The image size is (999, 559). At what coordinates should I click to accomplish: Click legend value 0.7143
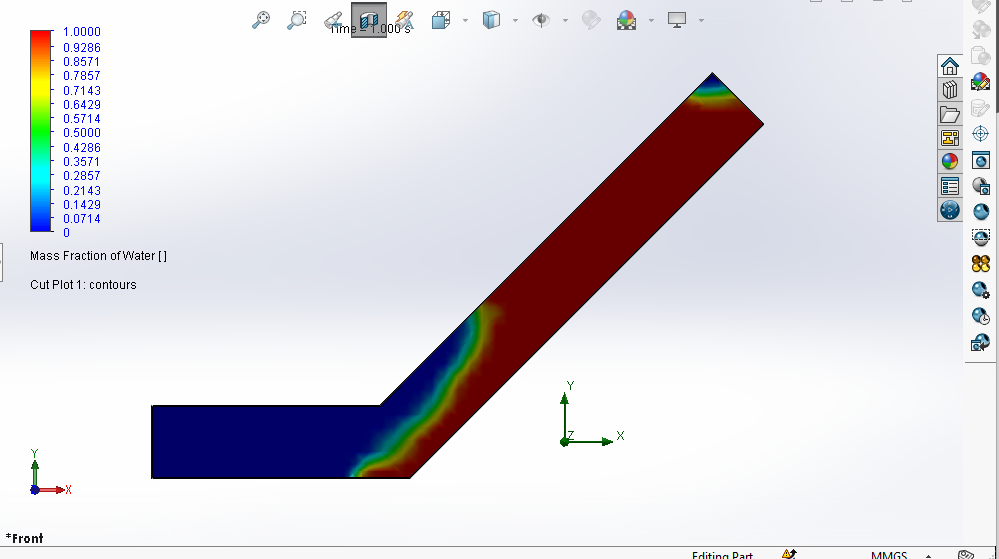pyautogui.click(x=82, y=91)
